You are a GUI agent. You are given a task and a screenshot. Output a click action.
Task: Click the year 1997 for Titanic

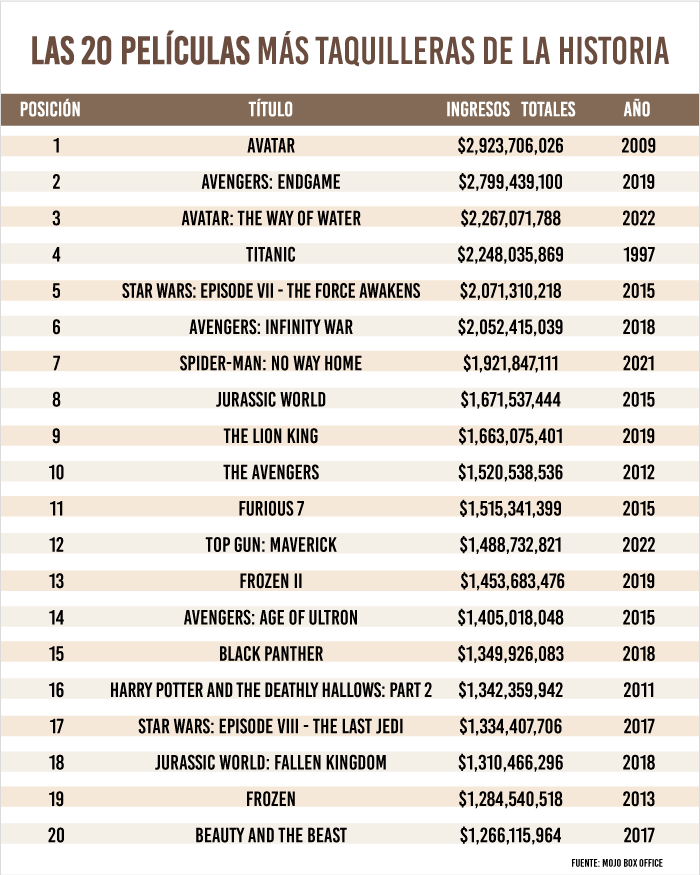point(638,255)
